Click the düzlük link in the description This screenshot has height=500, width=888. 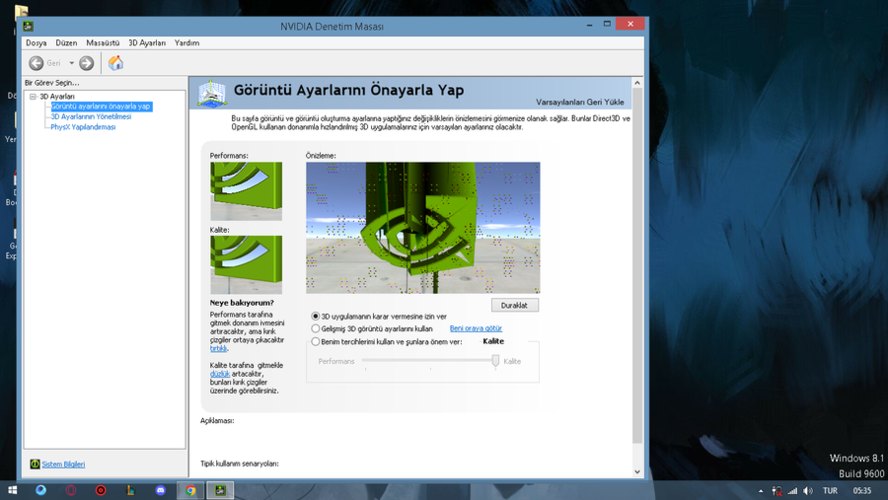tap(220, 374)
